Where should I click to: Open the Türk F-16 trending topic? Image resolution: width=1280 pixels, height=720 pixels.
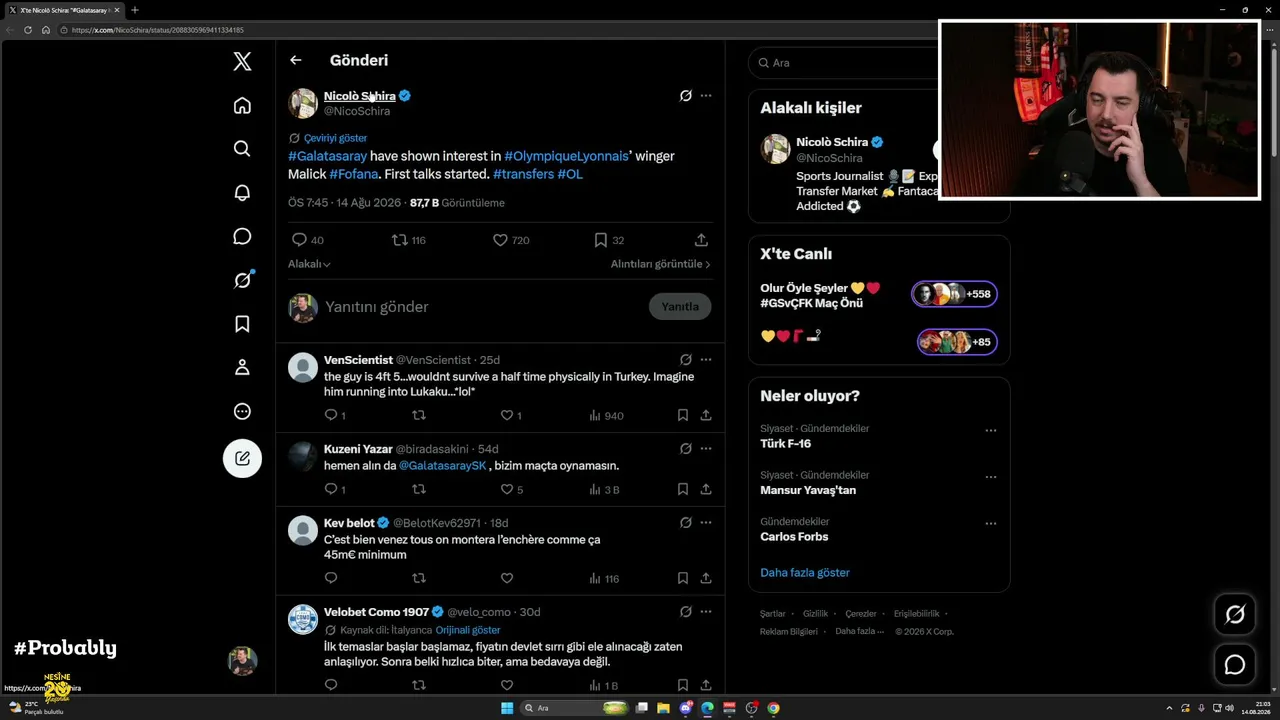tap(786, 444)
